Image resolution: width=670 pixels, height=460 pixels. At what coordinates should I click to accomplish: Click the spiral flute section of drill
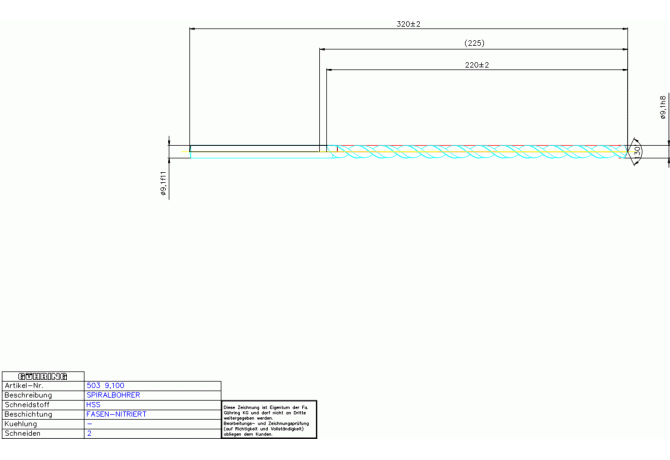pos(480,152)
